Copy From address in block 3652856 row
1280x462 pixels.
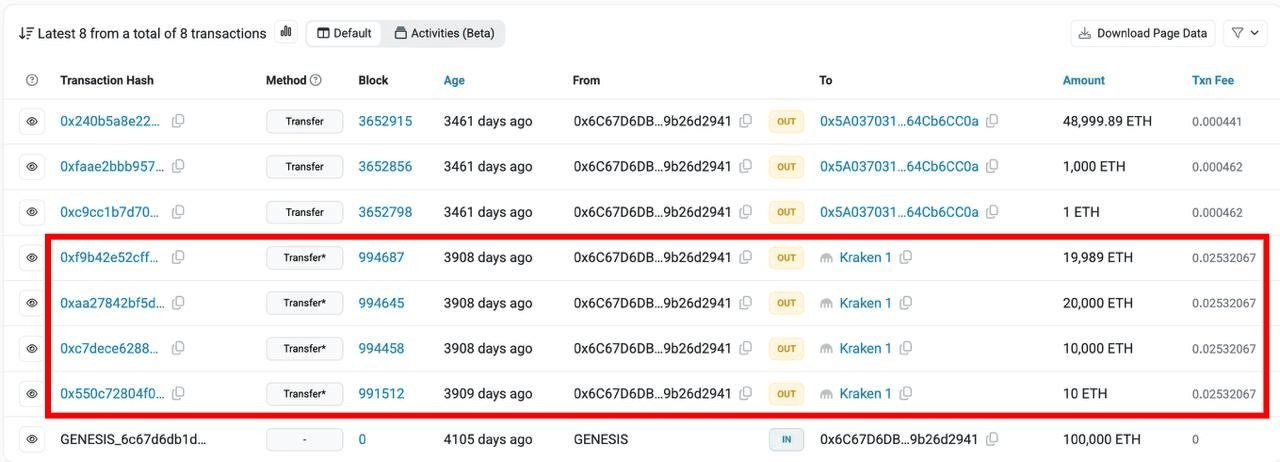click(x=746, y=167)
